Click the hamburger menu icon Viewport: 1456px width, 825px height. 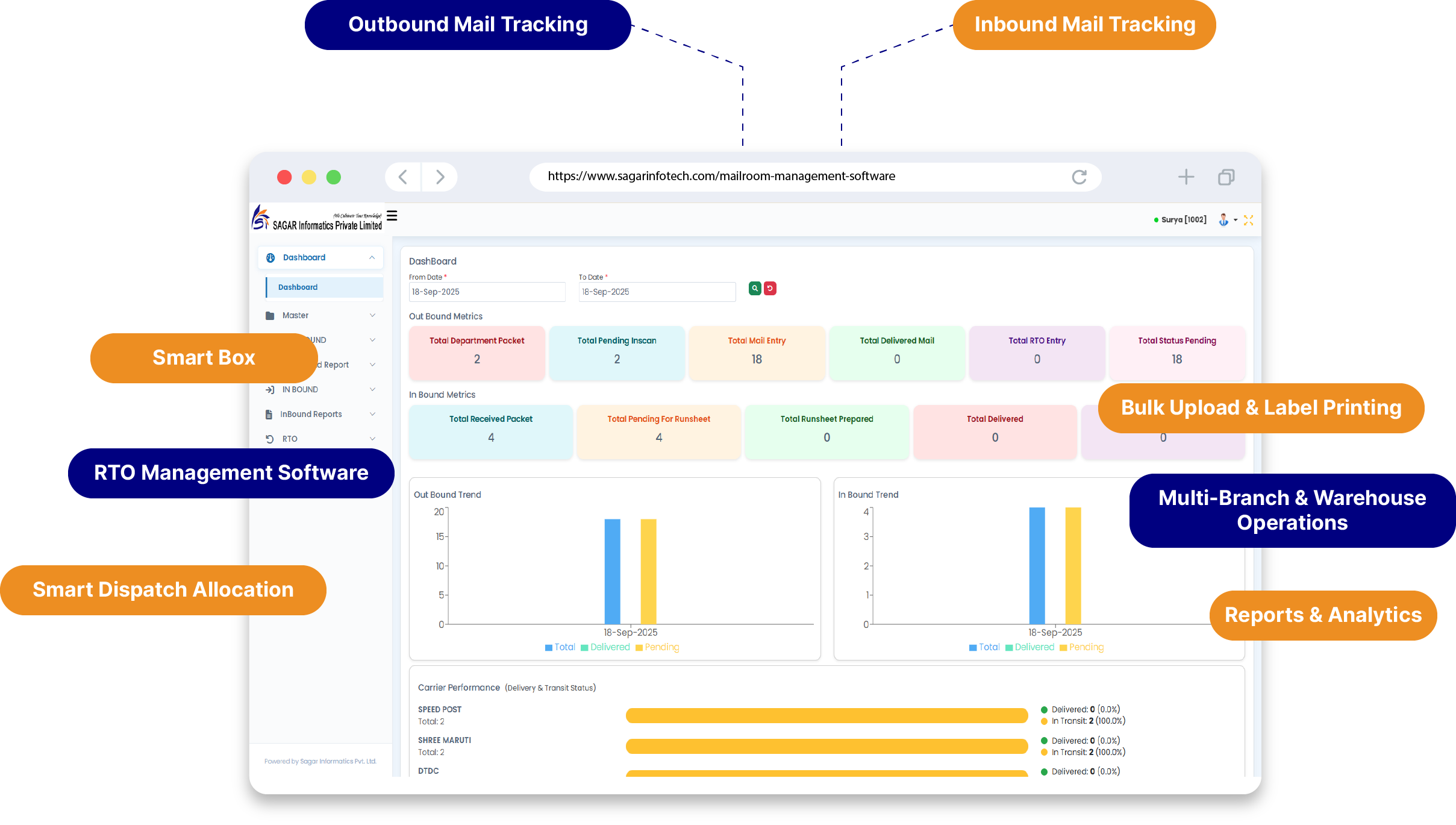[392, 216]
